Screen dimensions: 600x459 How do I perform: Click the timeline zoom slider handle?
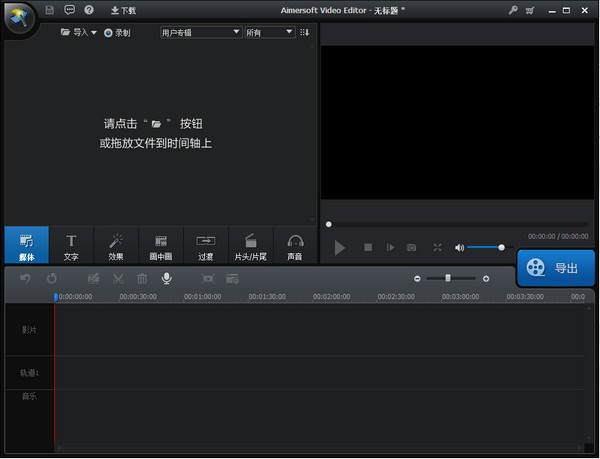tap(448, 278)
